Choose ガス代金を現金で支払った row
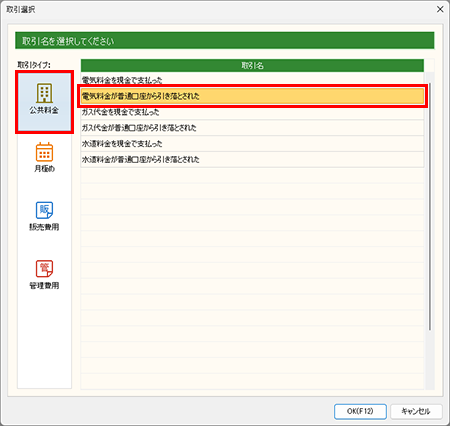This screenshot has width=450, height=426. (252, 112)
